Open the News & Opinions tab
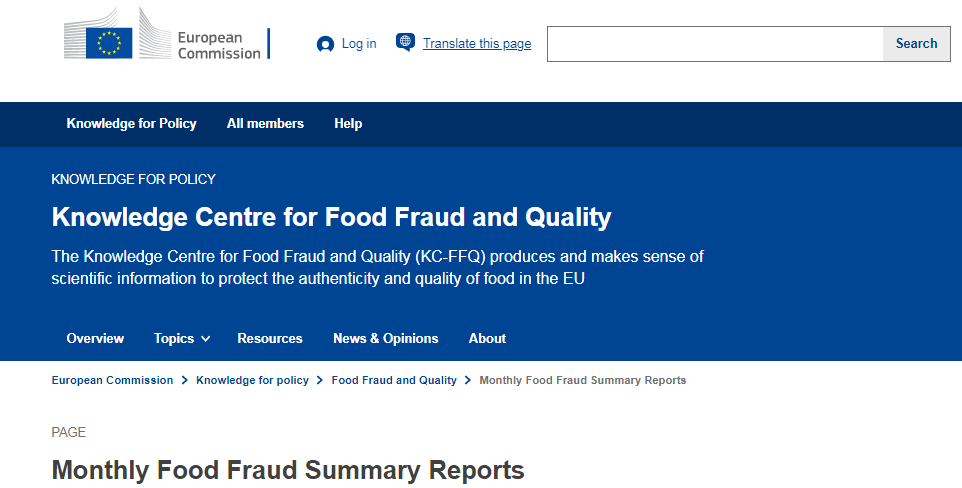 pos(386,339)
